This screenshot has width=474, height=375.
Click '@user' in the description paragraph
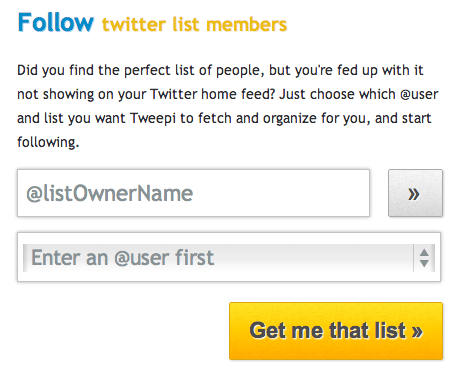(419, 94)
